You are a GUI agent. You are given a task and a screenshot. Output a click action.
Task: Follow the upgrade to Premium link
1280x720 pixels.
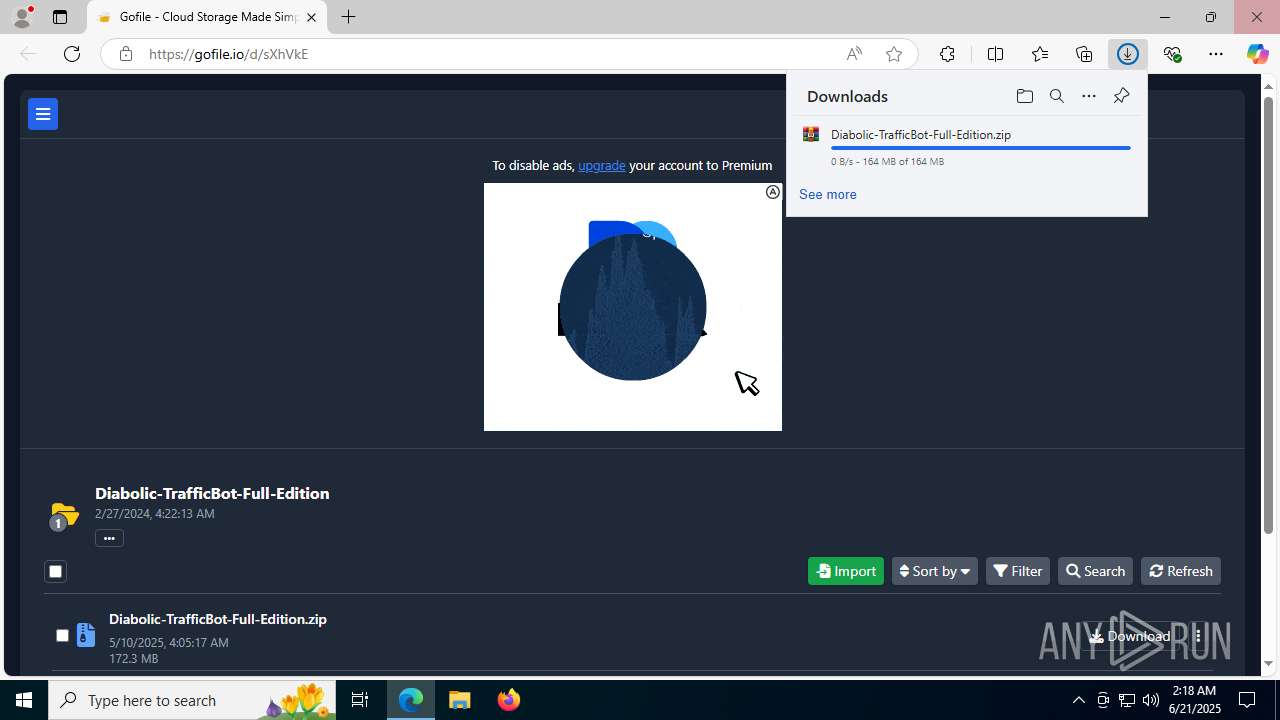(602, 165)
